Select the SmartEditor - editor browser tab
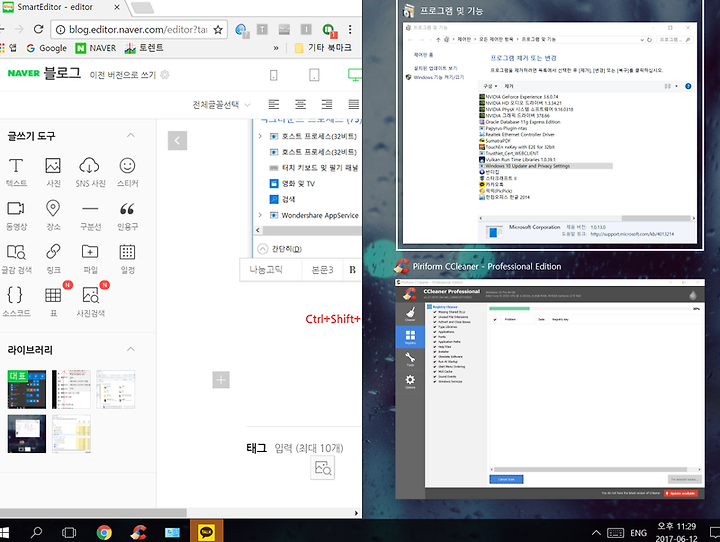Image resolution: width=720 pixels, height=542 pixels. pyautogui.click(x=62, y=7)
